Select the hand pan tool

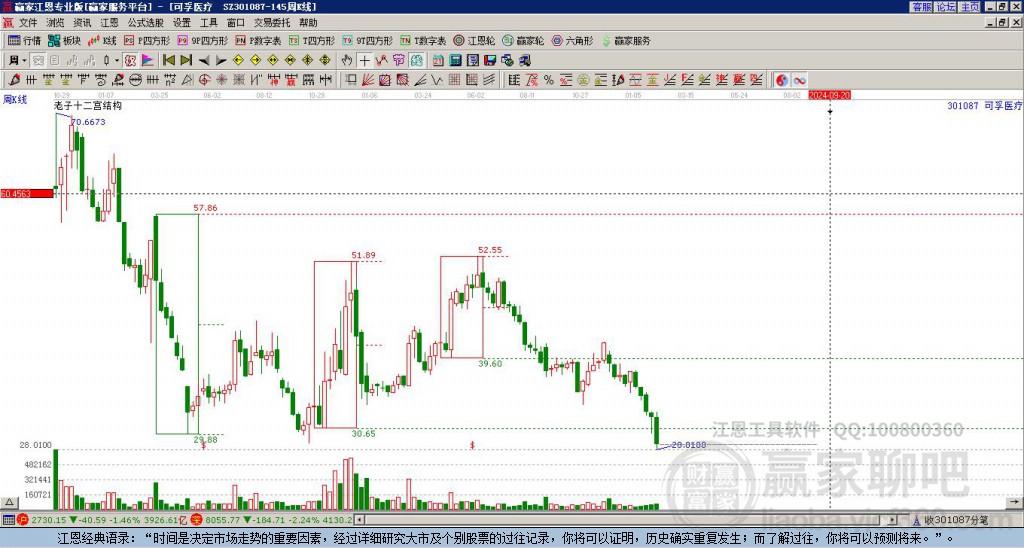click(347, 61)
